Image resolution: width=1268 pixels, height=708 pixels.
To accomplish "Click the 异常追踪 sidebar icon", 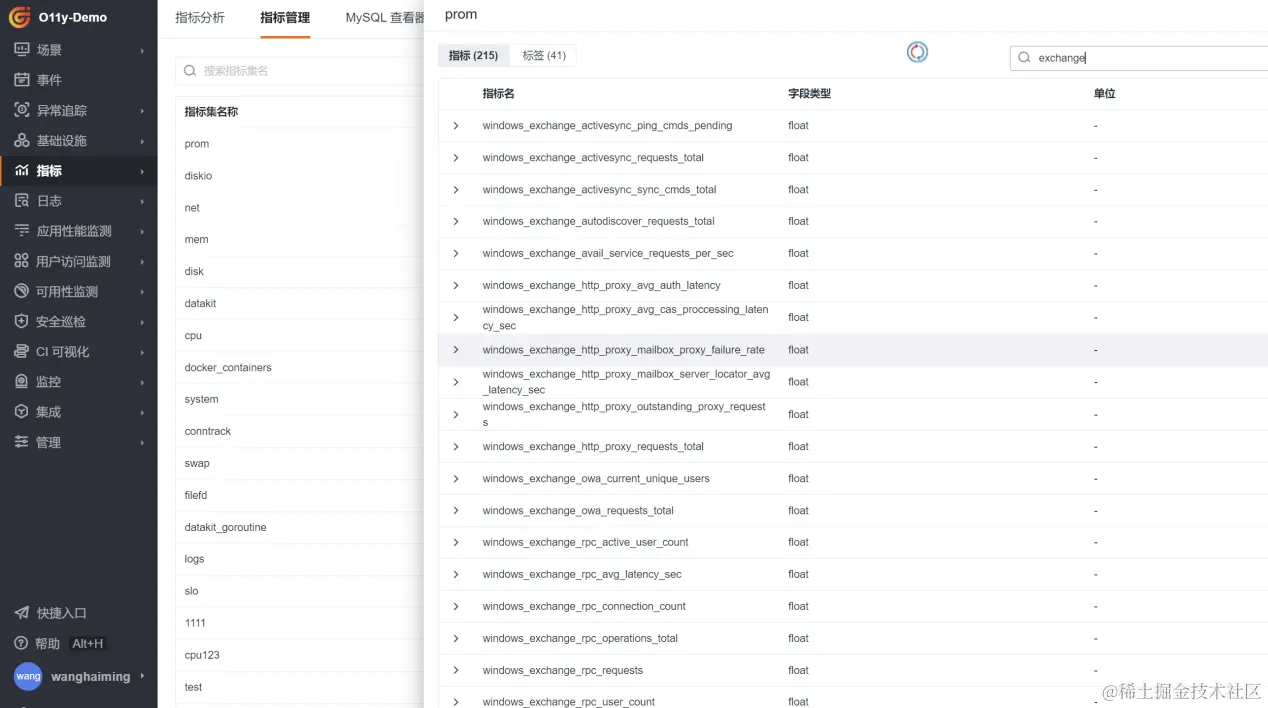I will pyautogui.click(x=21, y=110).
